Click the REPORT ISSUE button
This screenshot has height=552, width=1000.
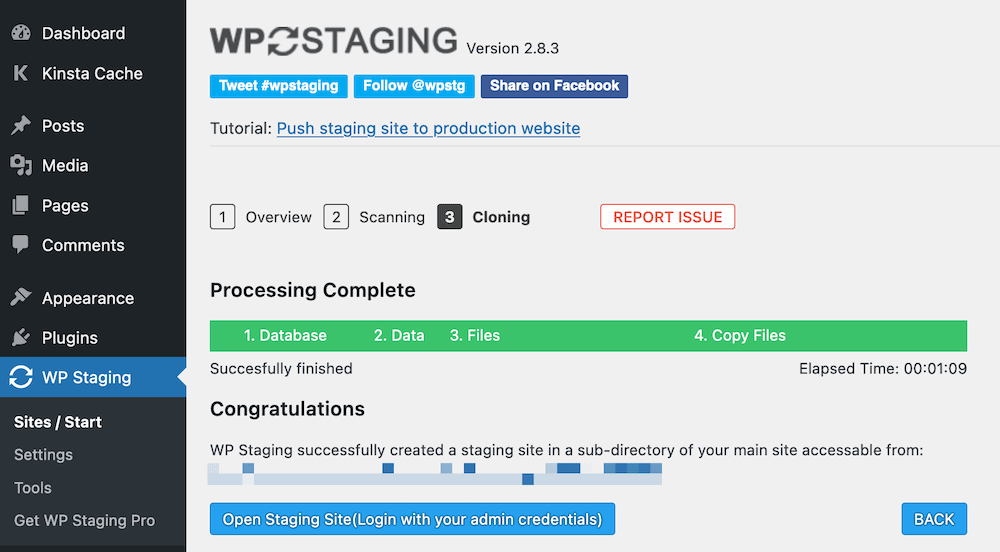click(667, 217)
